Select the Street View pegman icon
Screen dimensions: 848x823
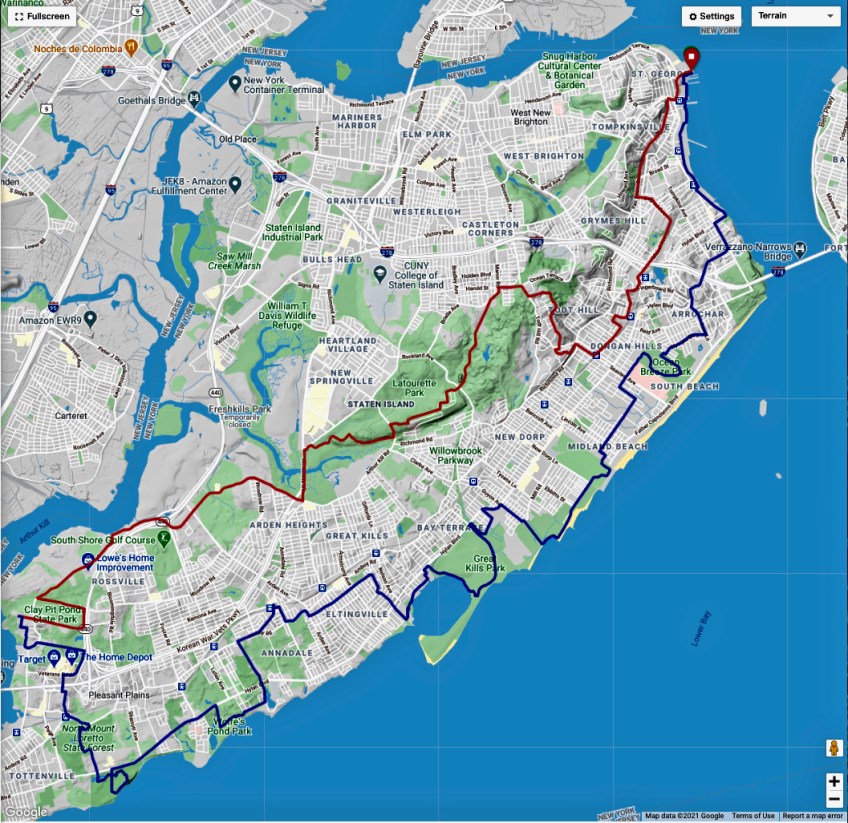(832, 748)
